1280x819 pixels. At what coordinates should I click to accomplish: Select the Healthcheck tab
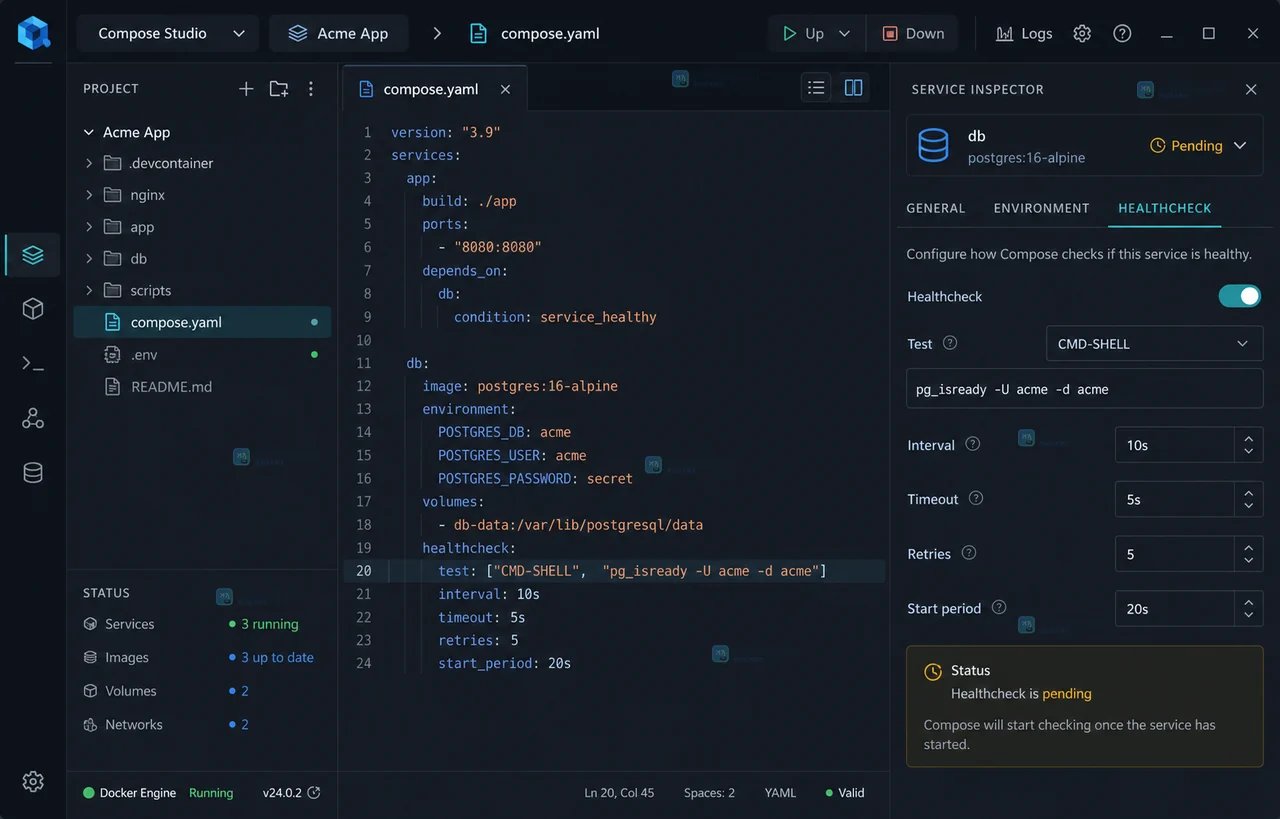click(x=1164, y=208)
